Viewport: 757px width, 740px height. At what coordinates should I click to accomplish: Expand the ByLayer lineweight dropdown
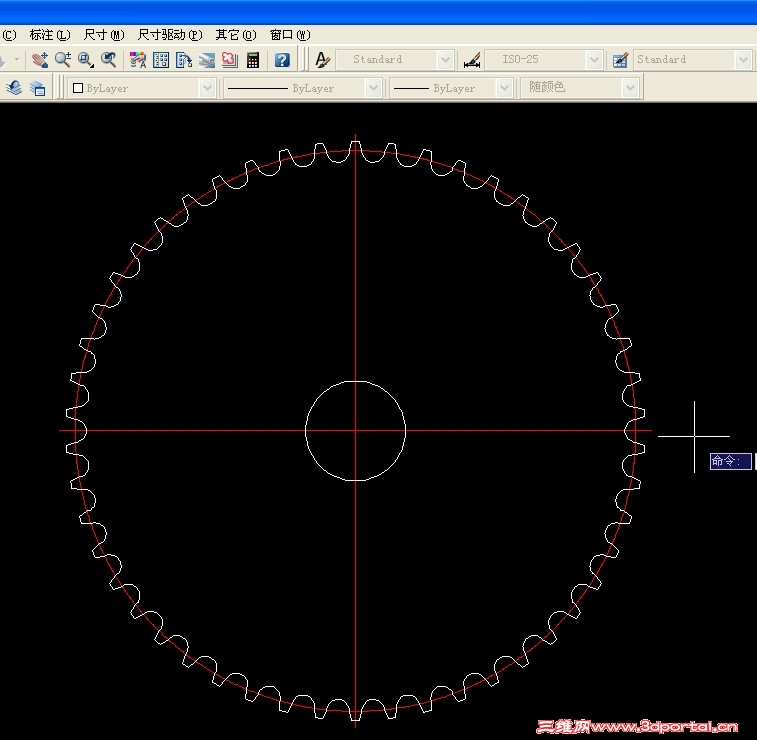pos(504,88)
